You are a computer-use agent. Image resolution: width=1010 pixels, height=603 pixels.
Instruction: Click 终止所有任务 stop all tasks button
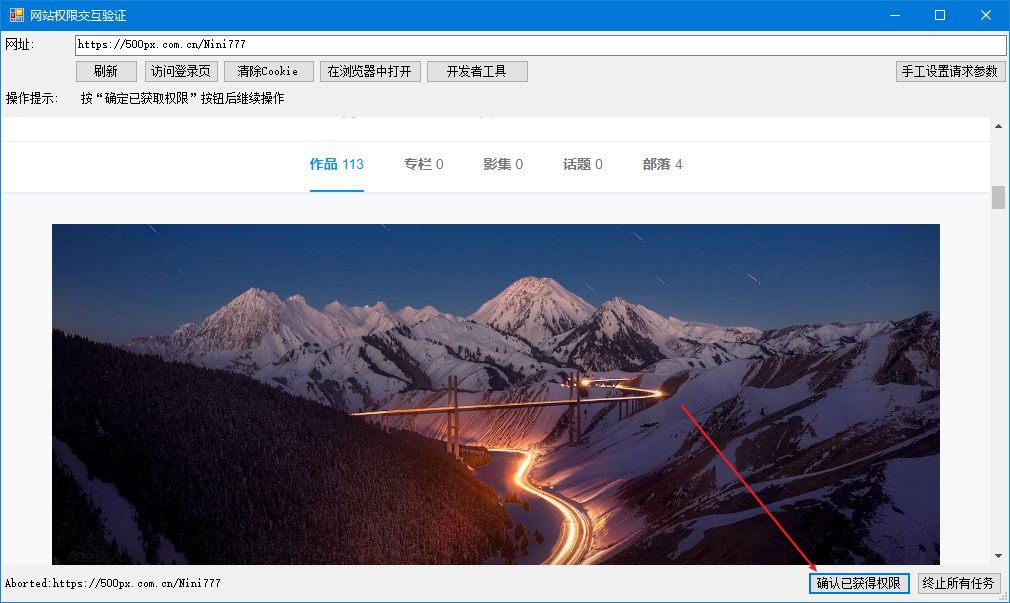tap(958, 583)
